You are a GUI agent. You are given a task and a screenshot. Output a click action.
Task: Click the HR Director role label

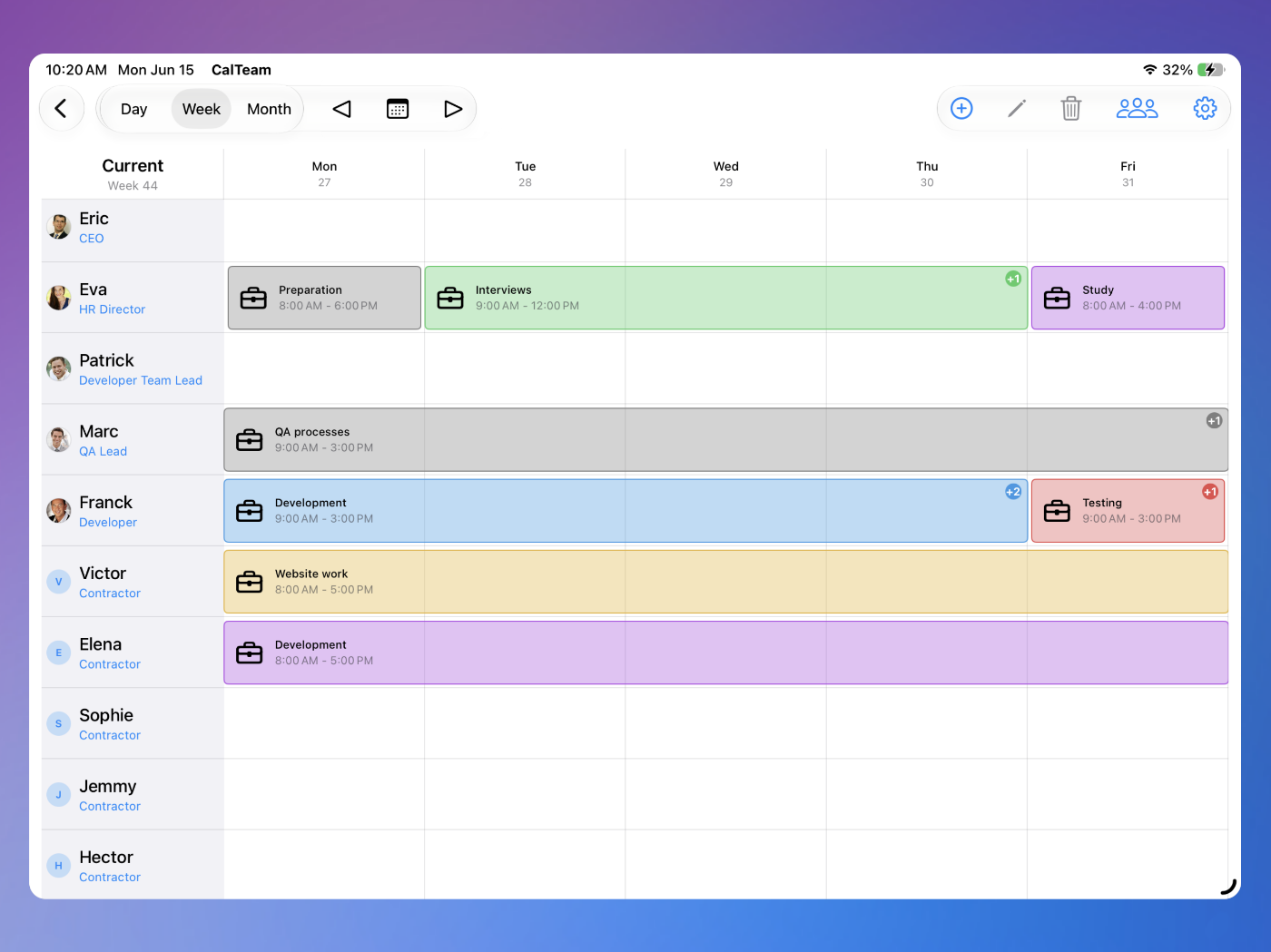coord(112,309)
